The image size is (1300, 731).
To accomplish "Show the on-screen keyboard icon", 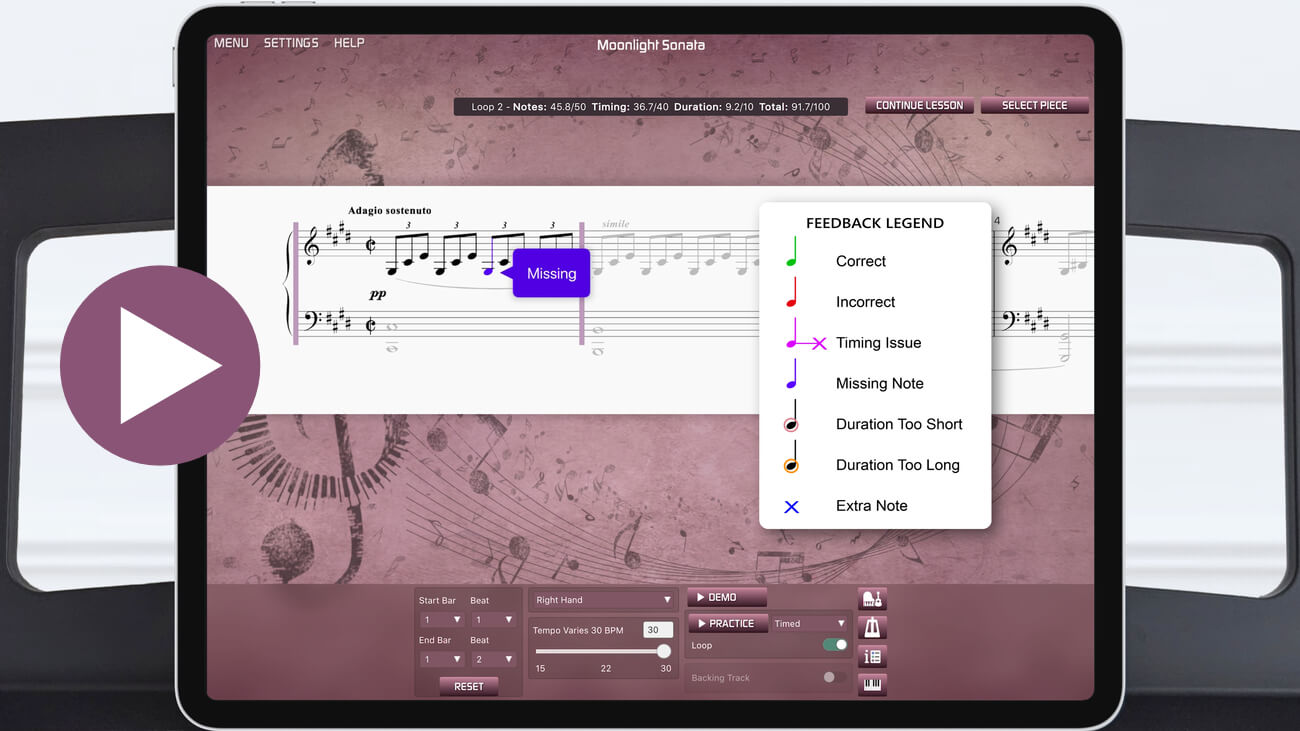I will click(872, 685).
